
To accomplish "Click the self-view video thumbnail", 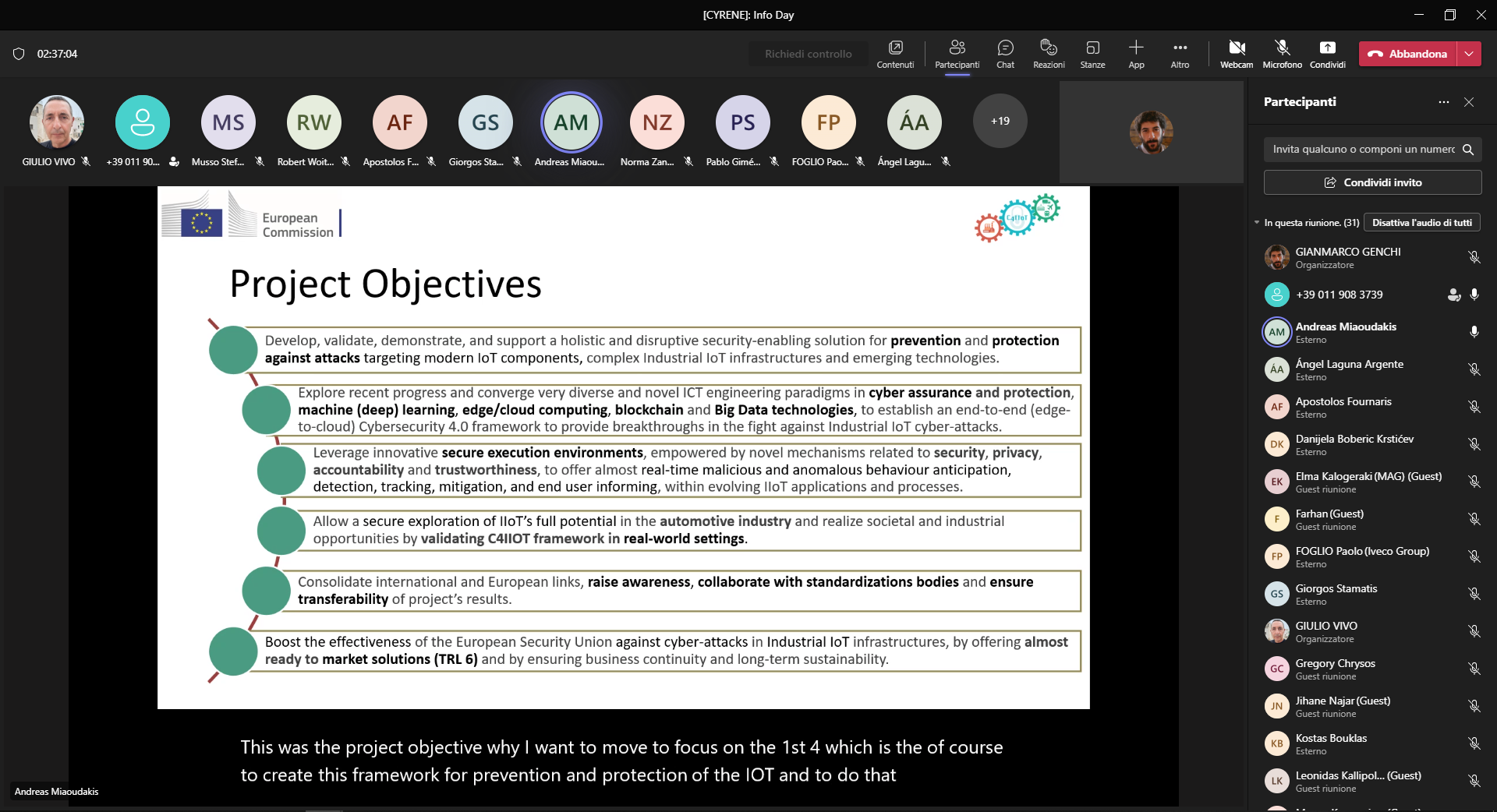I will [x=1151, y=132].
